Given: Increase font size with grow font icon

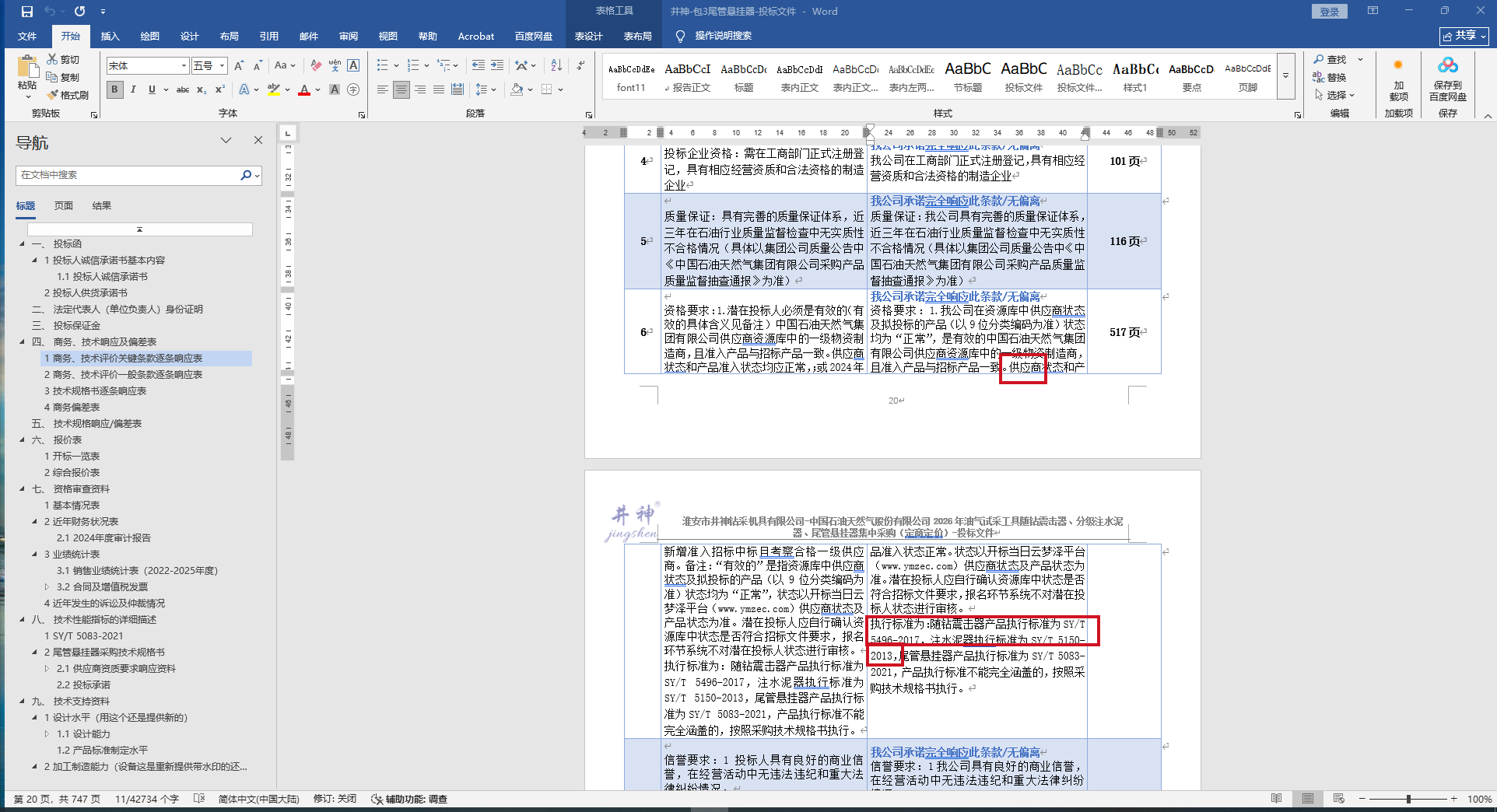Looking at the screenshot, I should [x=239, y=66].
